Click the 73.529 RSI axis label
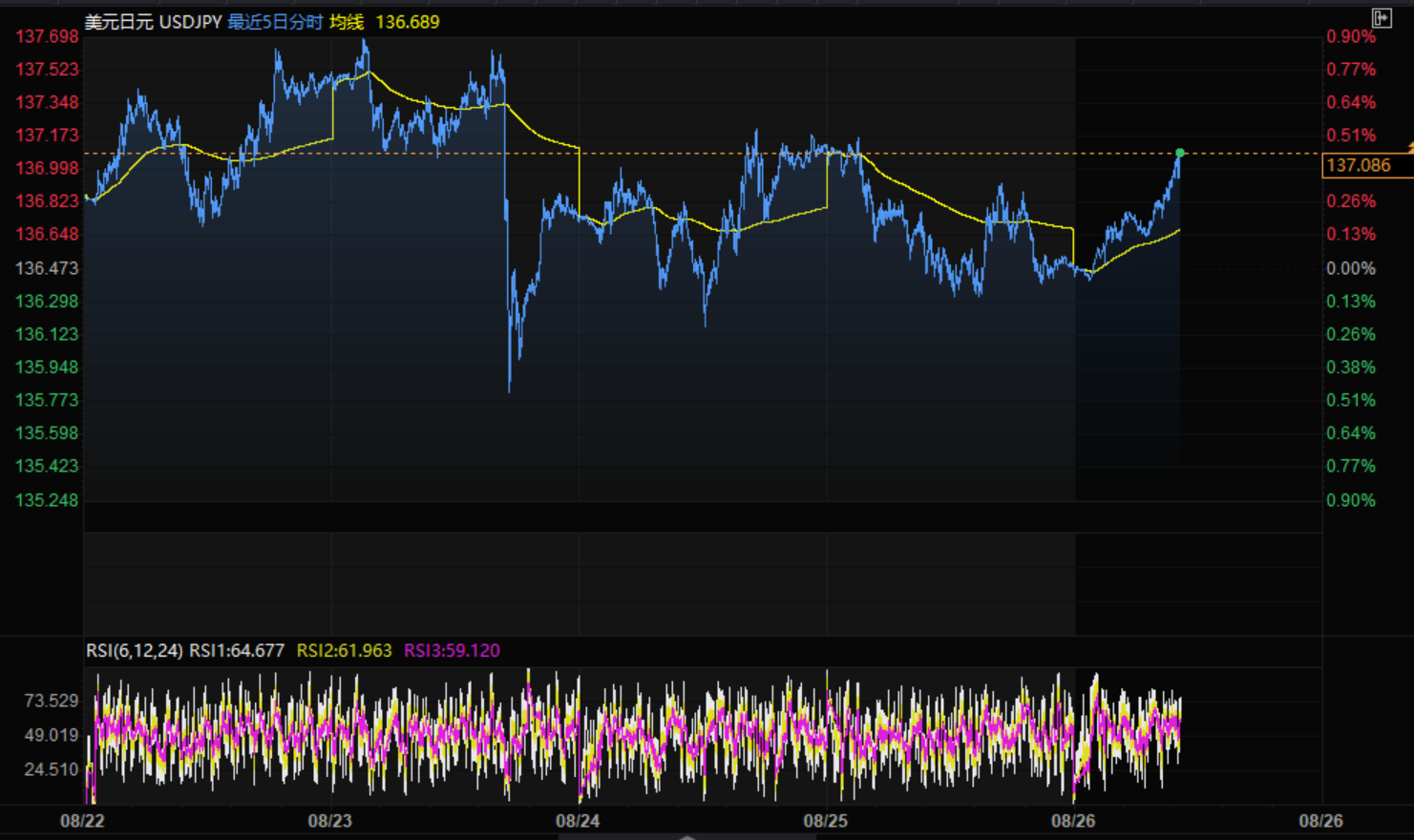The height and width of the screenshot is (840, 1414). [x=52, y=702]
